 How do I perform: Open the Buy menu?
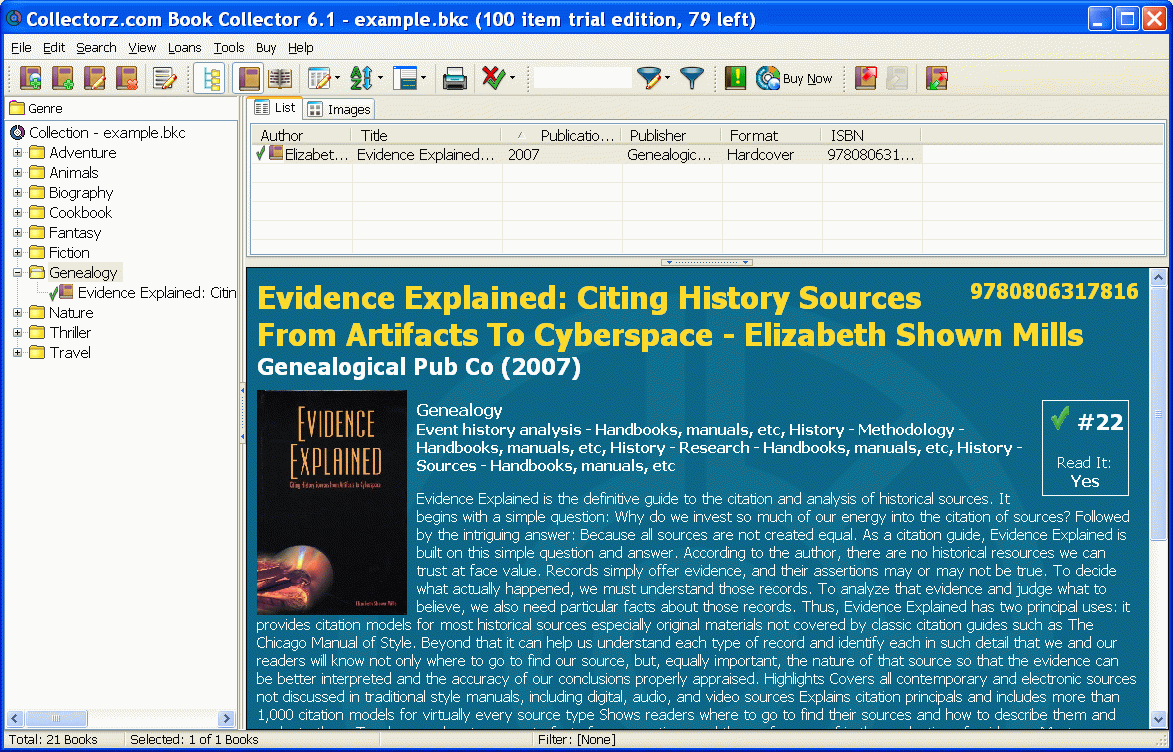pos(266,48)
